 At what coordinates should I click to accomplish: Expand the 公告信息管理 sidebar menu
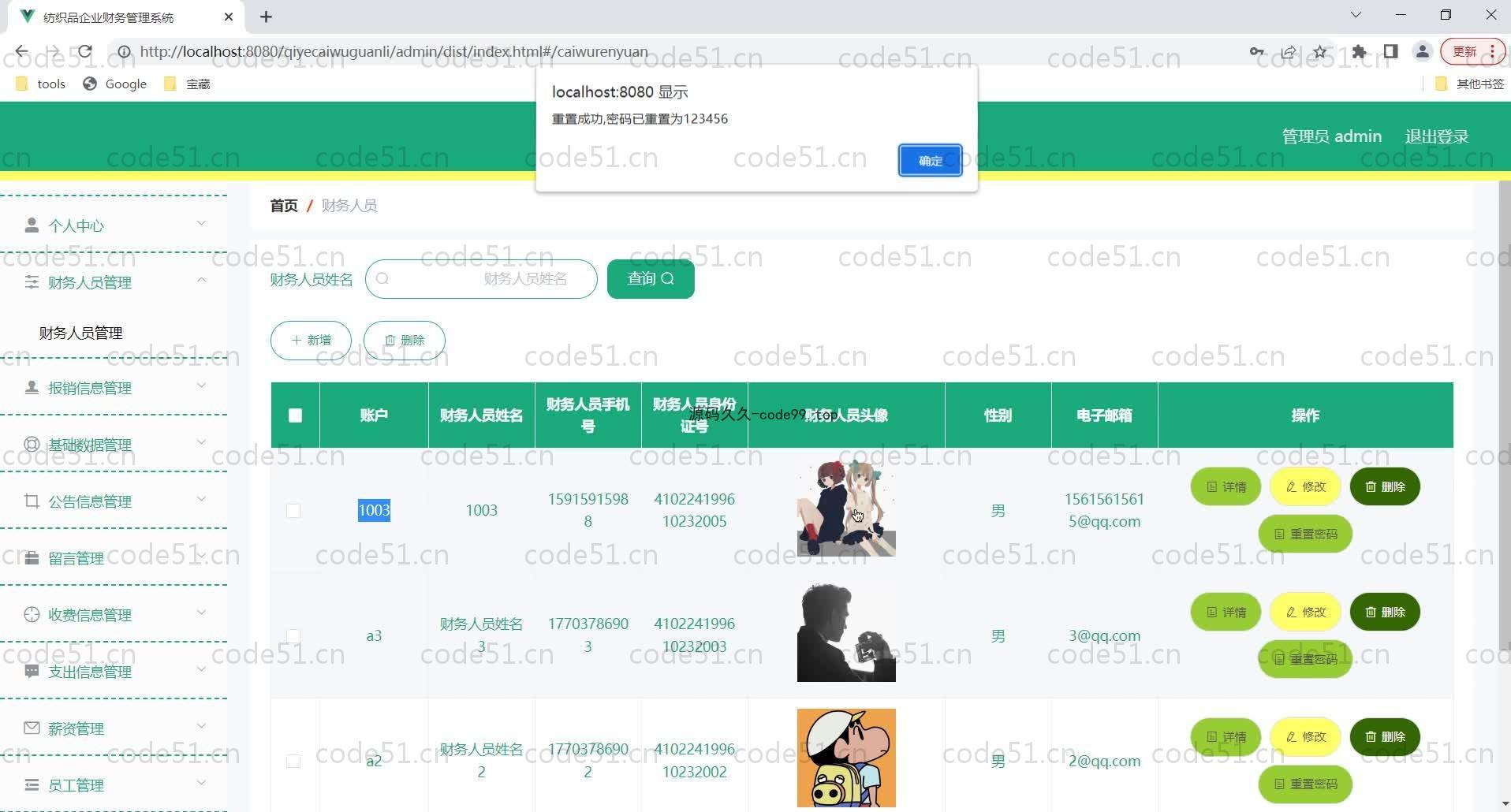pyautogui.click(x=114, y=501)
